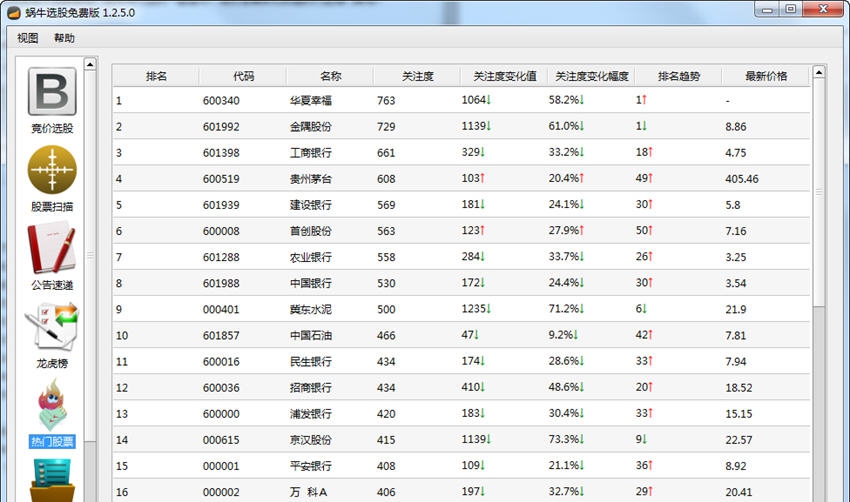
Task: Click price value 22.57
Action: (x=739, y=440)
